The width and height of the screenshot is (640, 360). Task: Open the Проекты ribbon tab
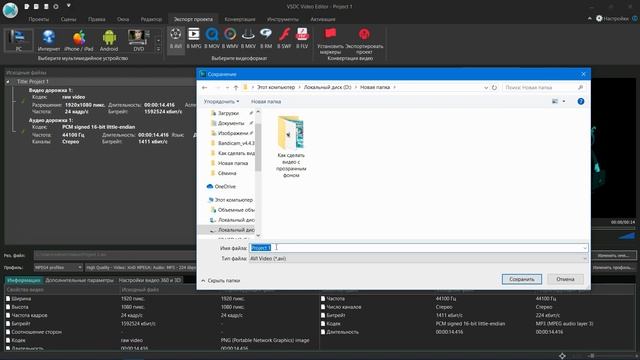point(39,19)
